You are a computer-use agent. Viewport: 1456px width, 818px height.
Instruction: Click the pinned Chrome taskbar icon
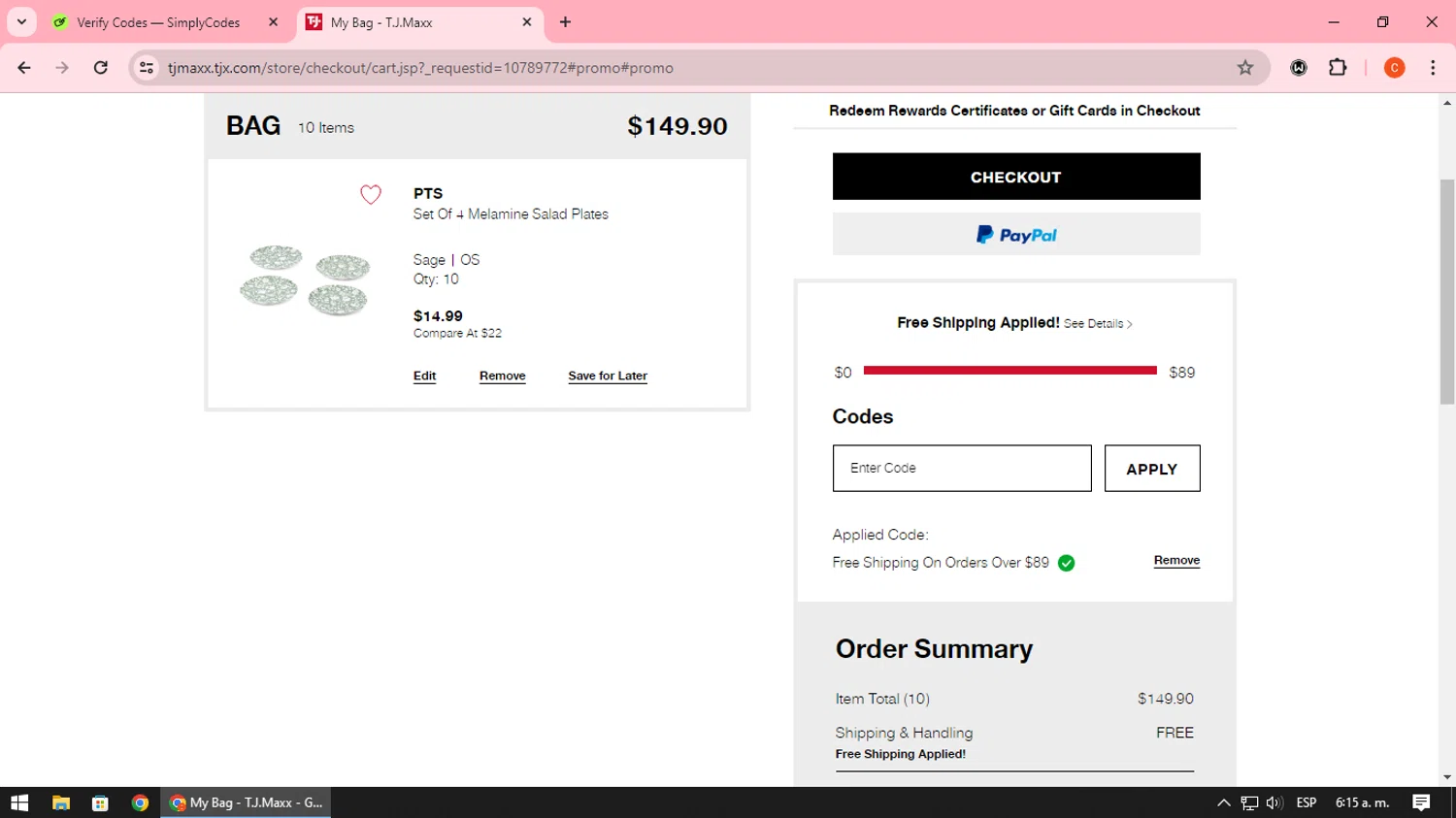(x=140, y=802)
